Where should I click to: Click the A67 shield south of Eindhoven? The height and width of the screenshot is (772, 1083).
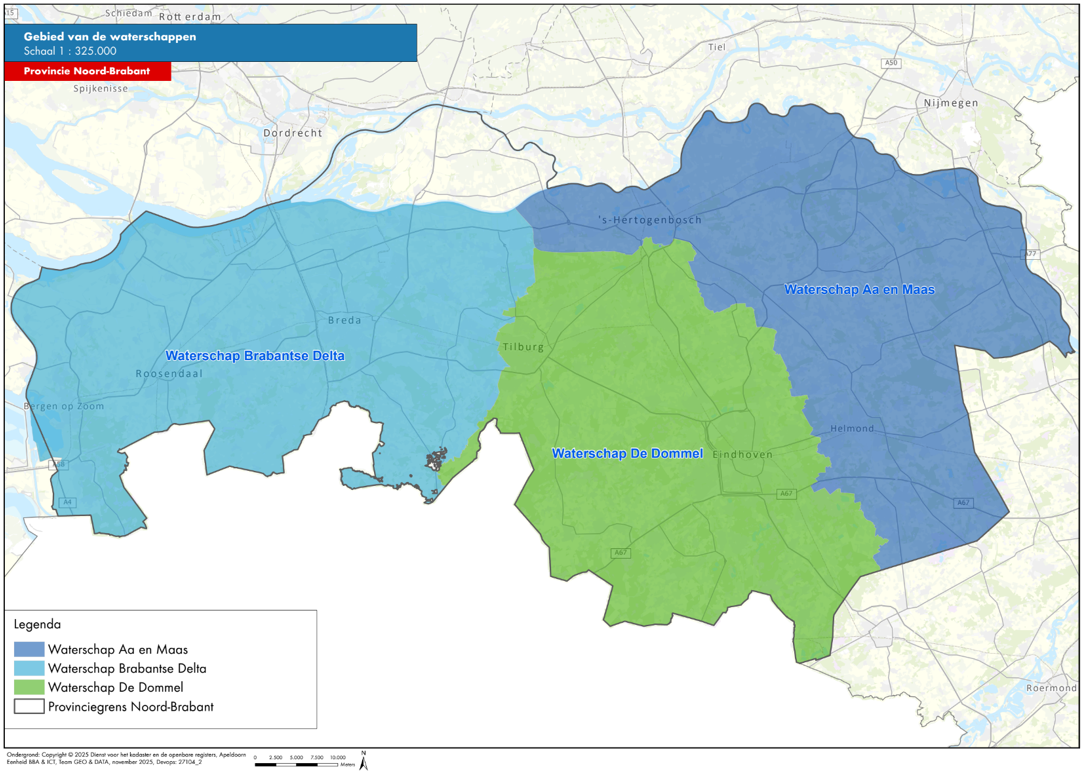(x=787, y=494)
